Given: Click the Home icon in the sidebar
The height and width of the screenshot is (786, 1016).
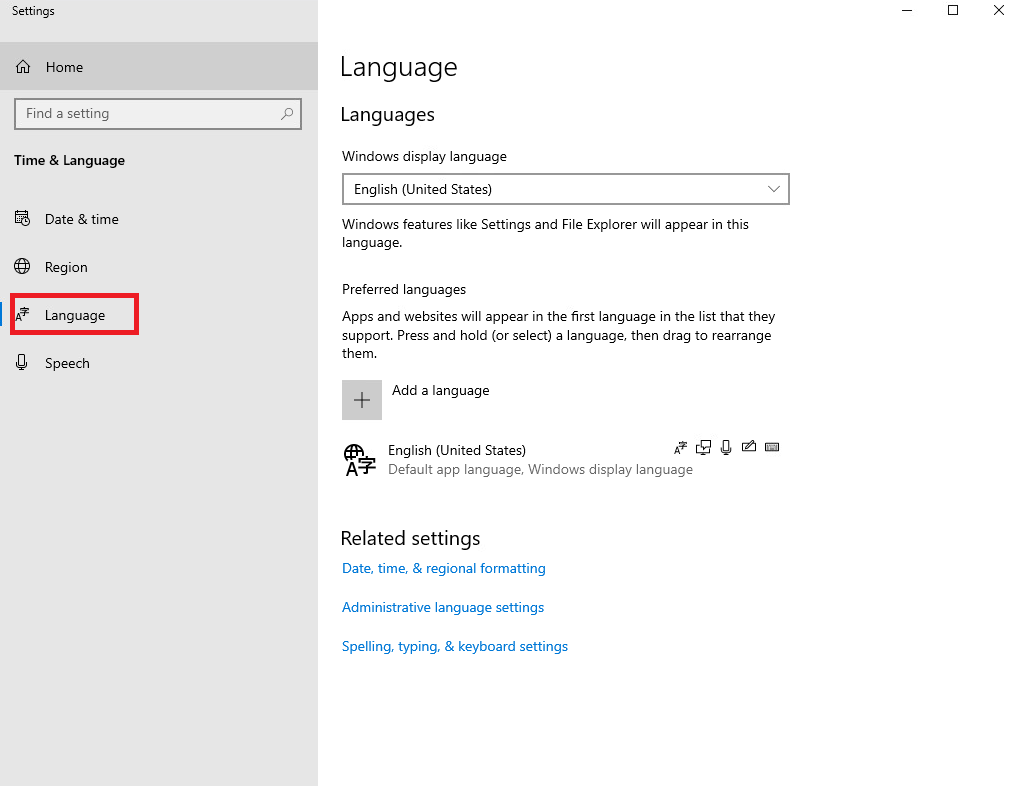Looking at the screenshot, I should point(22,66).
